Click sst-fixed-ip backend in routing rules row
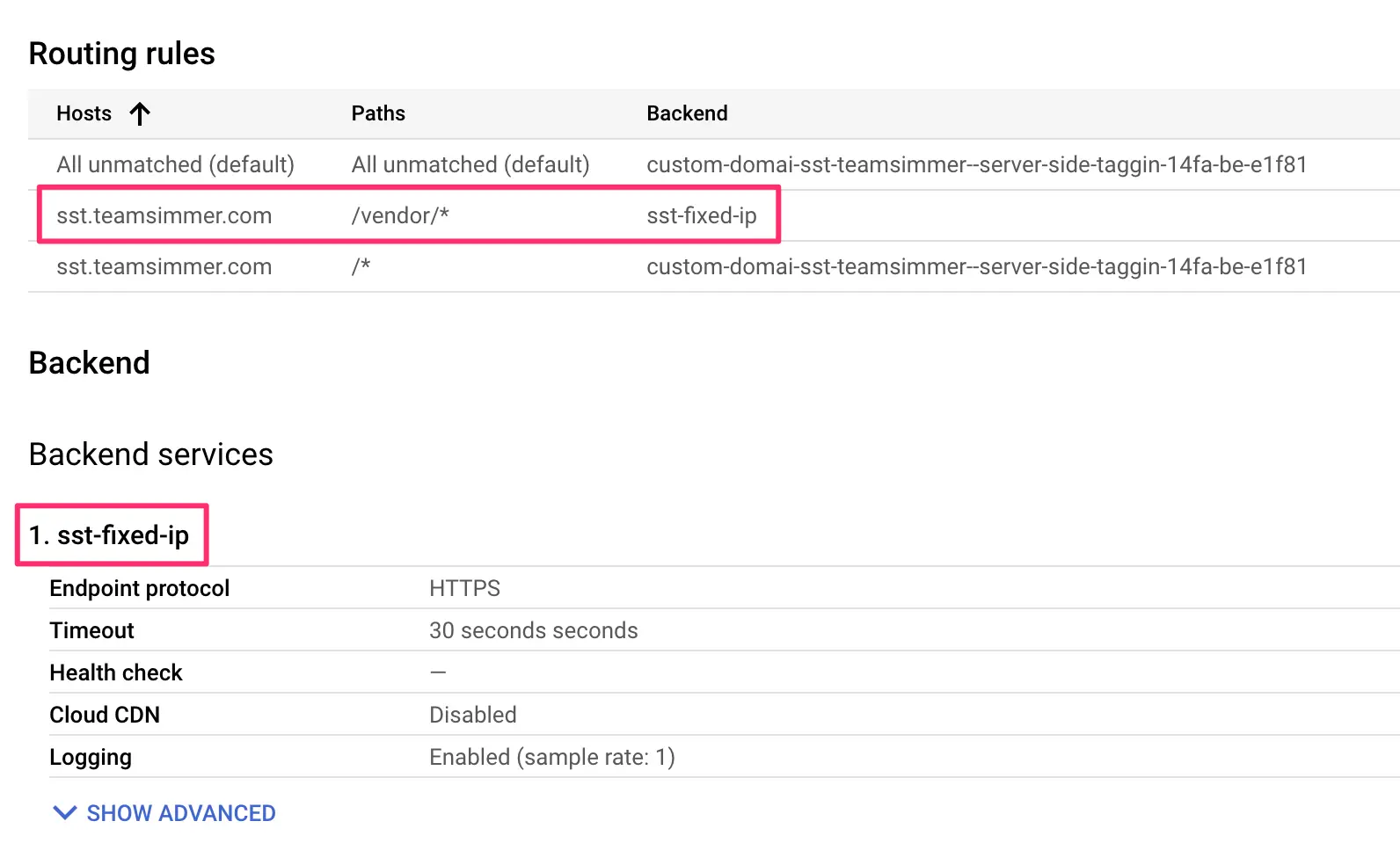Screen dimensions: 1400x865 (x=701, y=215)
